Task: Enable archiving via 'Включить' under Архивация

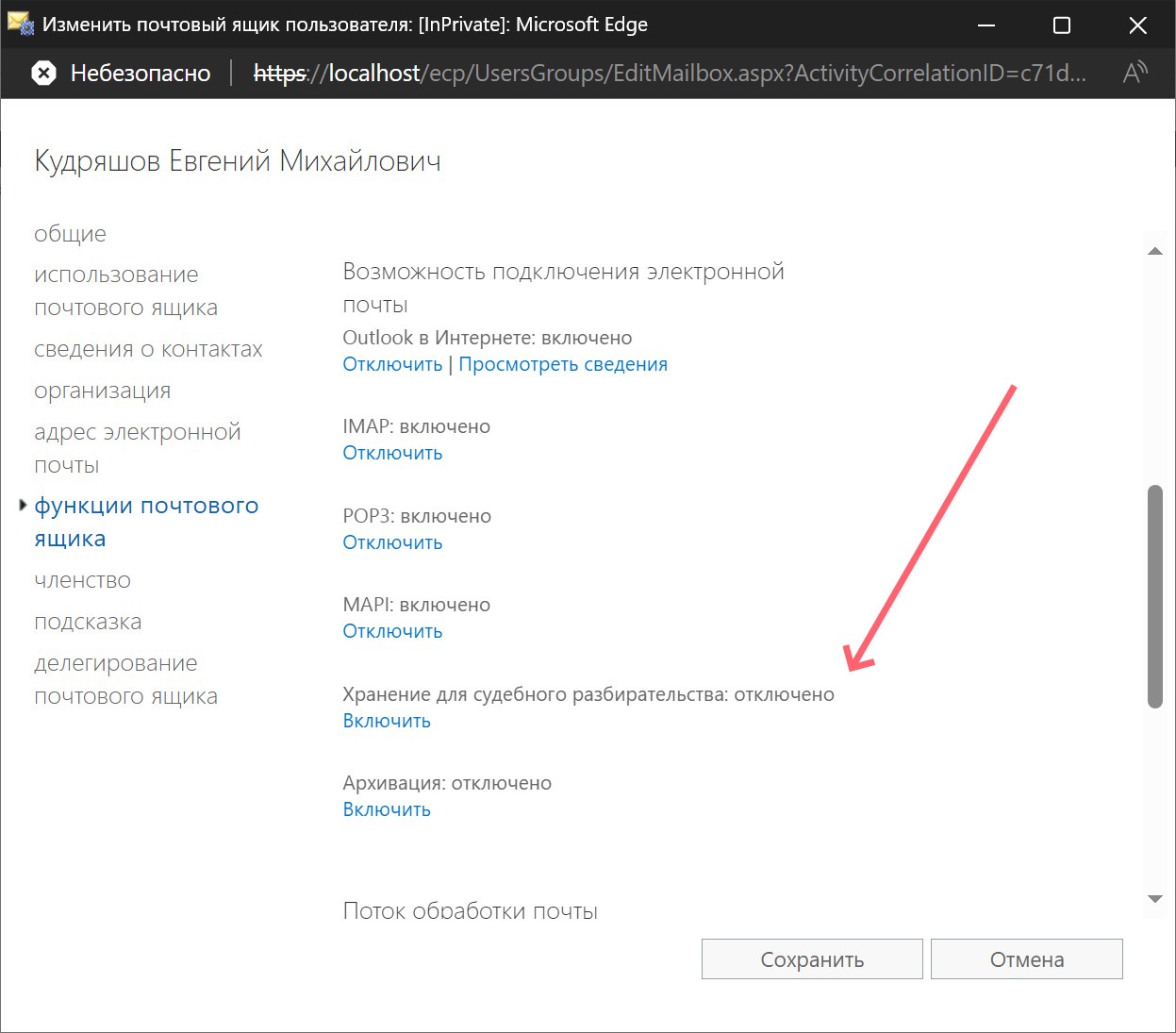Action: click(x=387, y=809)
